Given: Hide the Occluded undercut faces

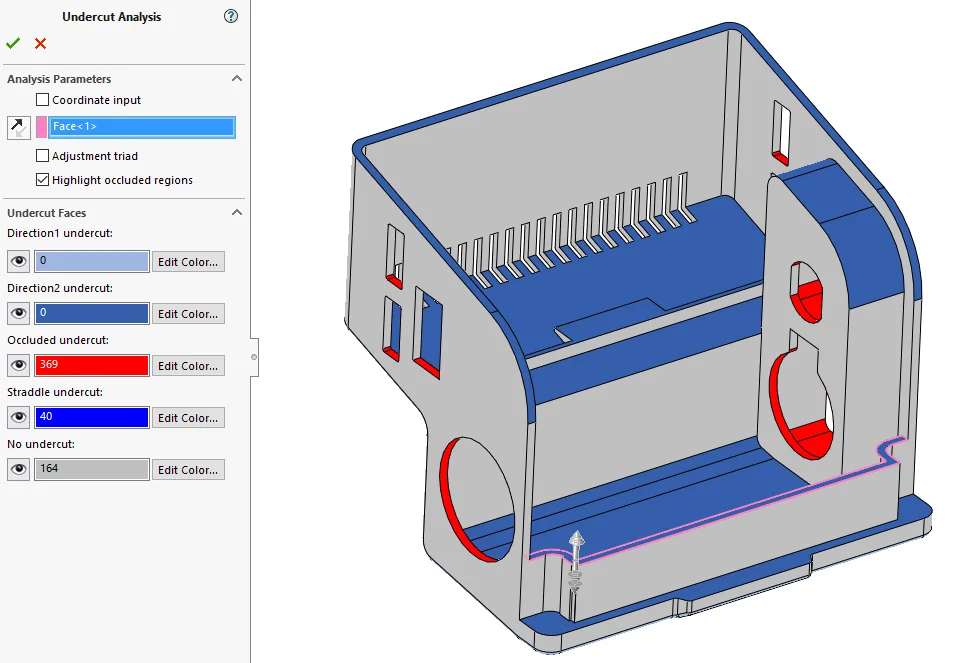Looking at the screenshot, I should coord(19,366).
